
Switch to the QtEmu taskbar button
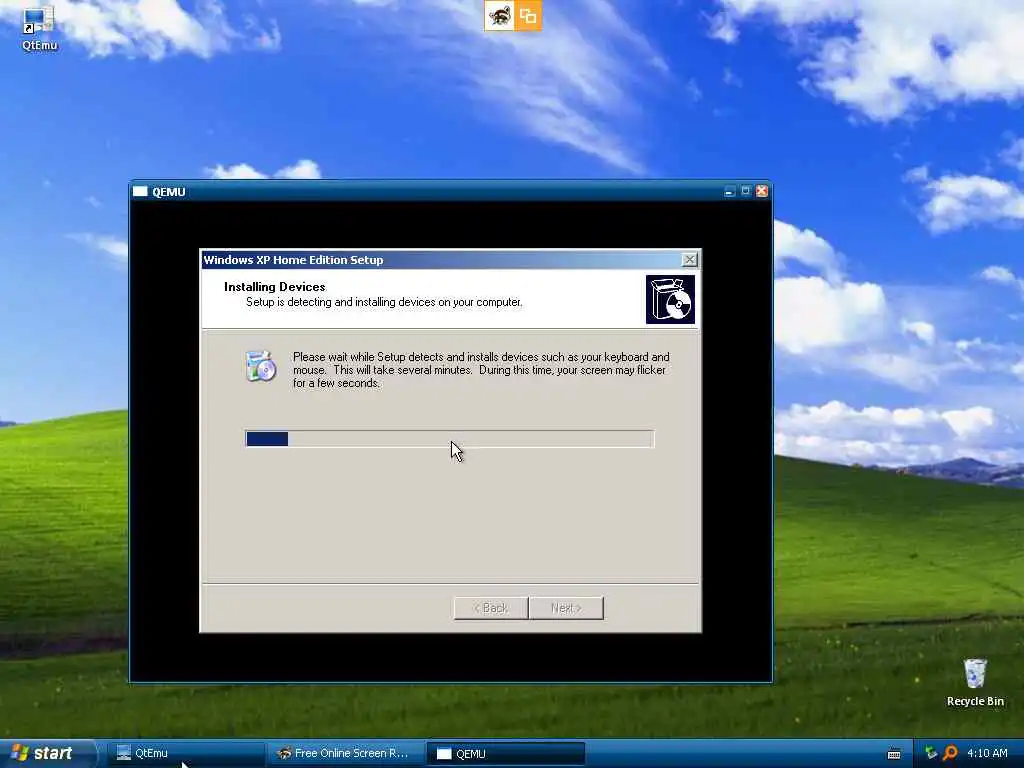pyautogui.click(x=186, y=753)
